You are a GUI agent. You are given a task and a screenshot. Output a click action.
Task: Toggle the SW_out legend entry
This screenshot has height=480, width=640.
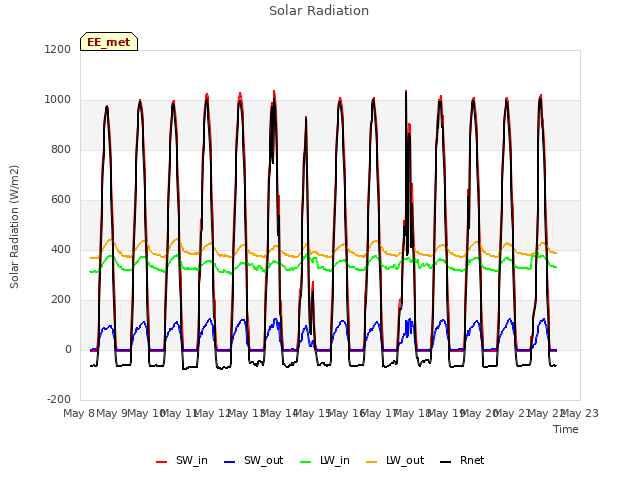pyautogui.click(x=253, y=461)
